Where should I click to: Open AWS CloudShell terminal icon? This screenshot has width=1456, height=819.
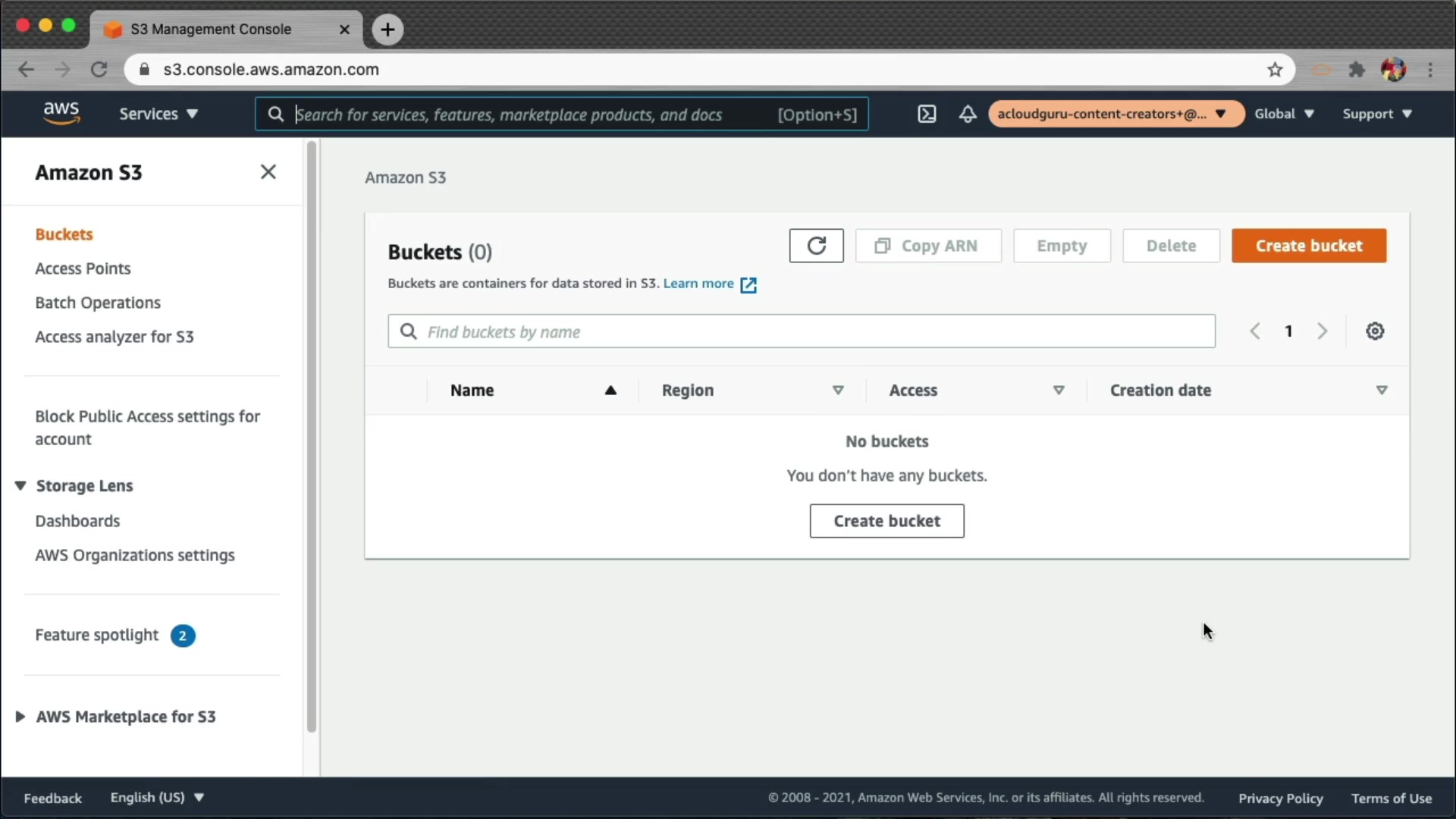point(927,114)
